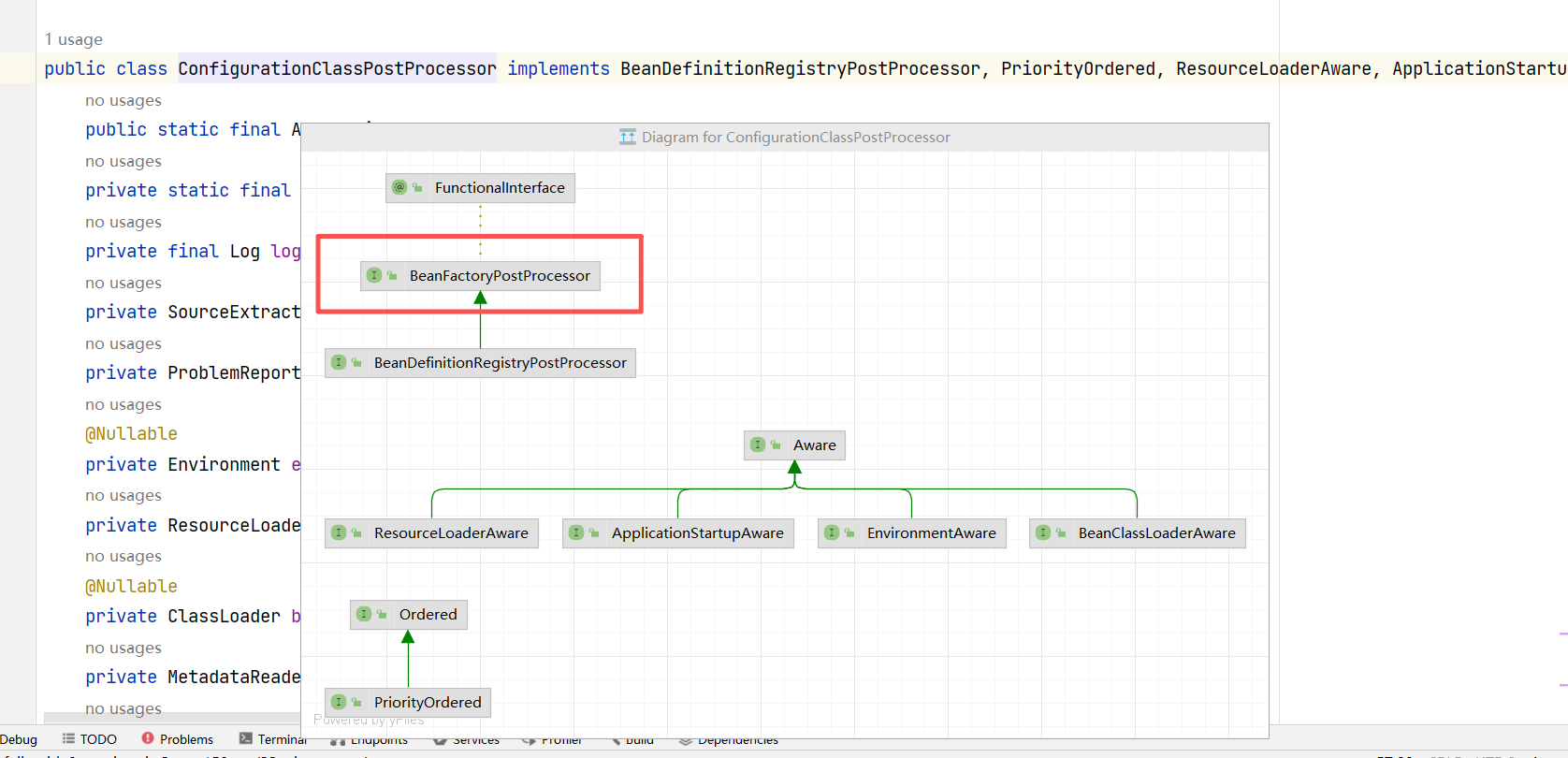
Task: Click the public visibility icon on FunctionalInterface node
Action: point(417,187)
